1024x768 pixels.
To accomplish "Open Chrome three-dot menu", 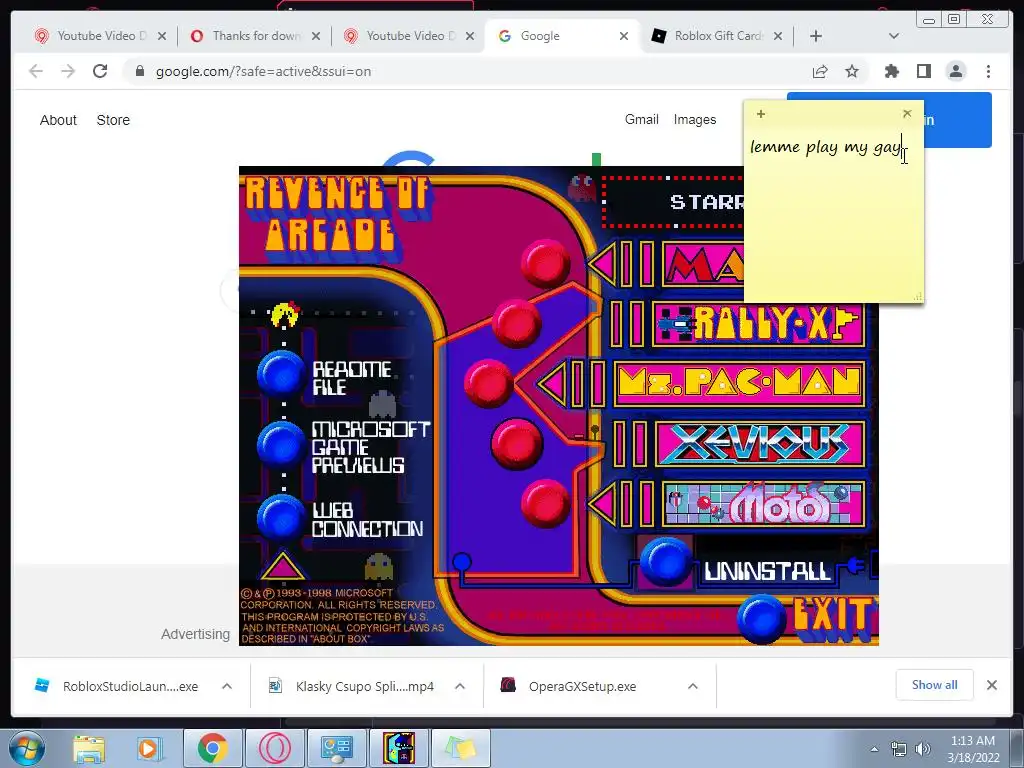I will click(988, 71).
